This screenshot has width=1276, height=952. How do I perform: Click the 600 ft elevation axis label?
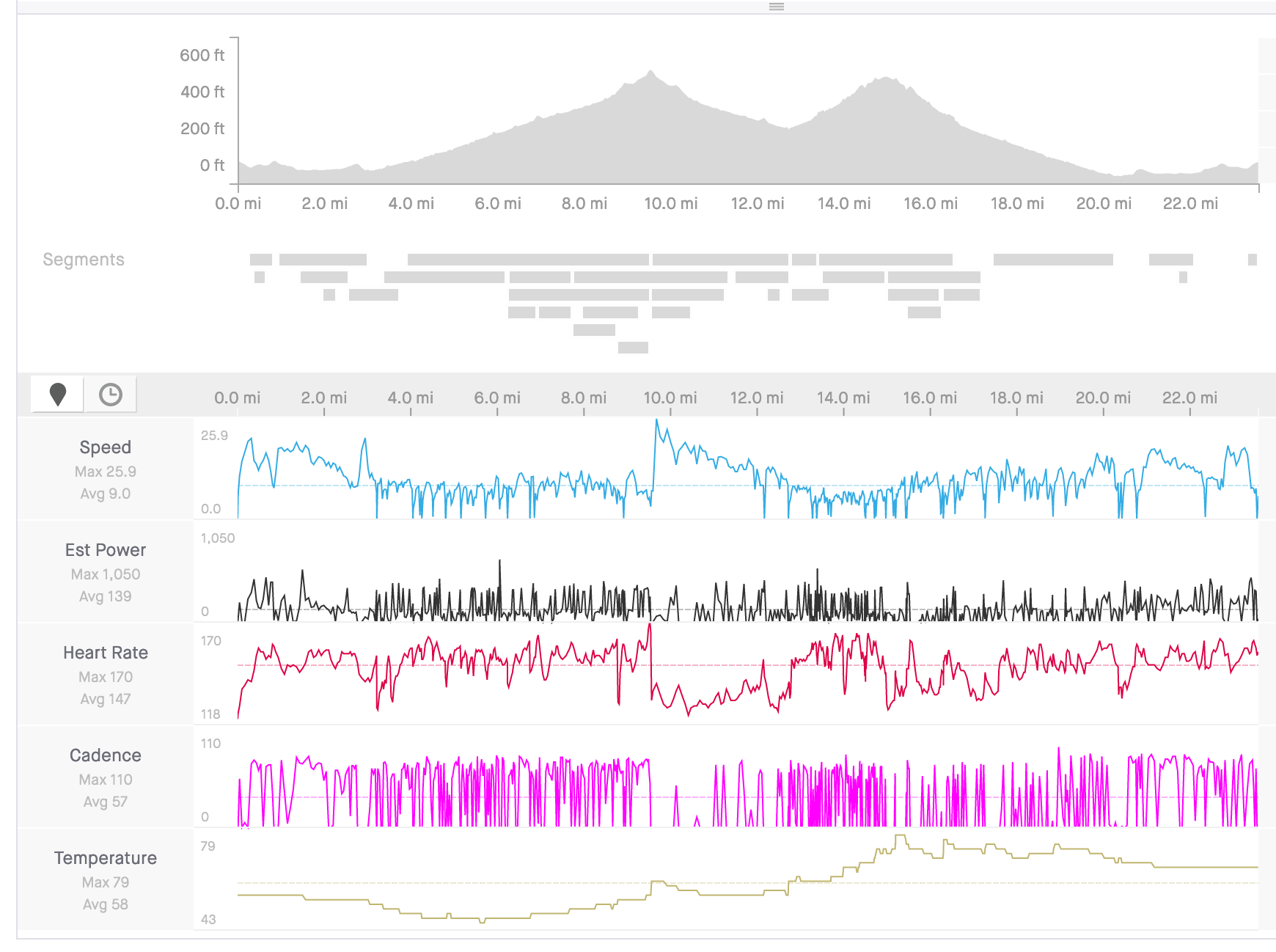(x=202, y=56)
